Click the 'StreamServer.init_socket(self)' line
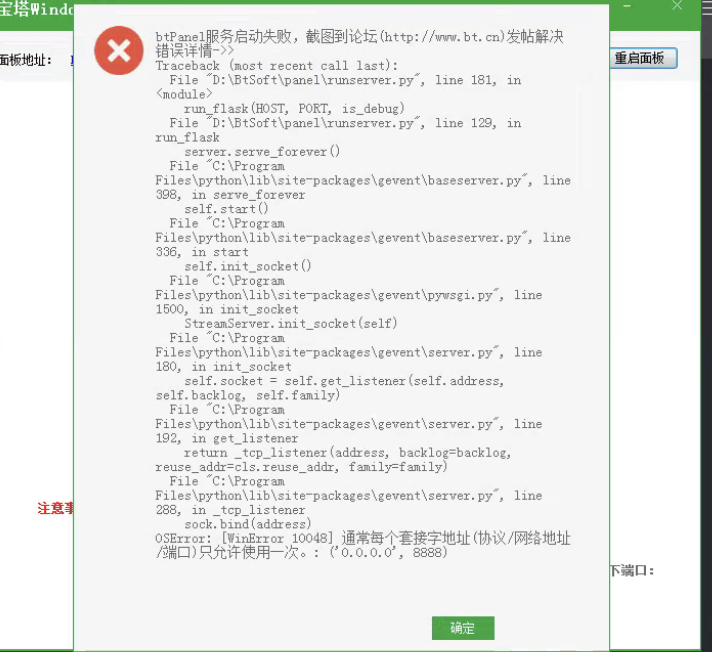 point(291,323)
